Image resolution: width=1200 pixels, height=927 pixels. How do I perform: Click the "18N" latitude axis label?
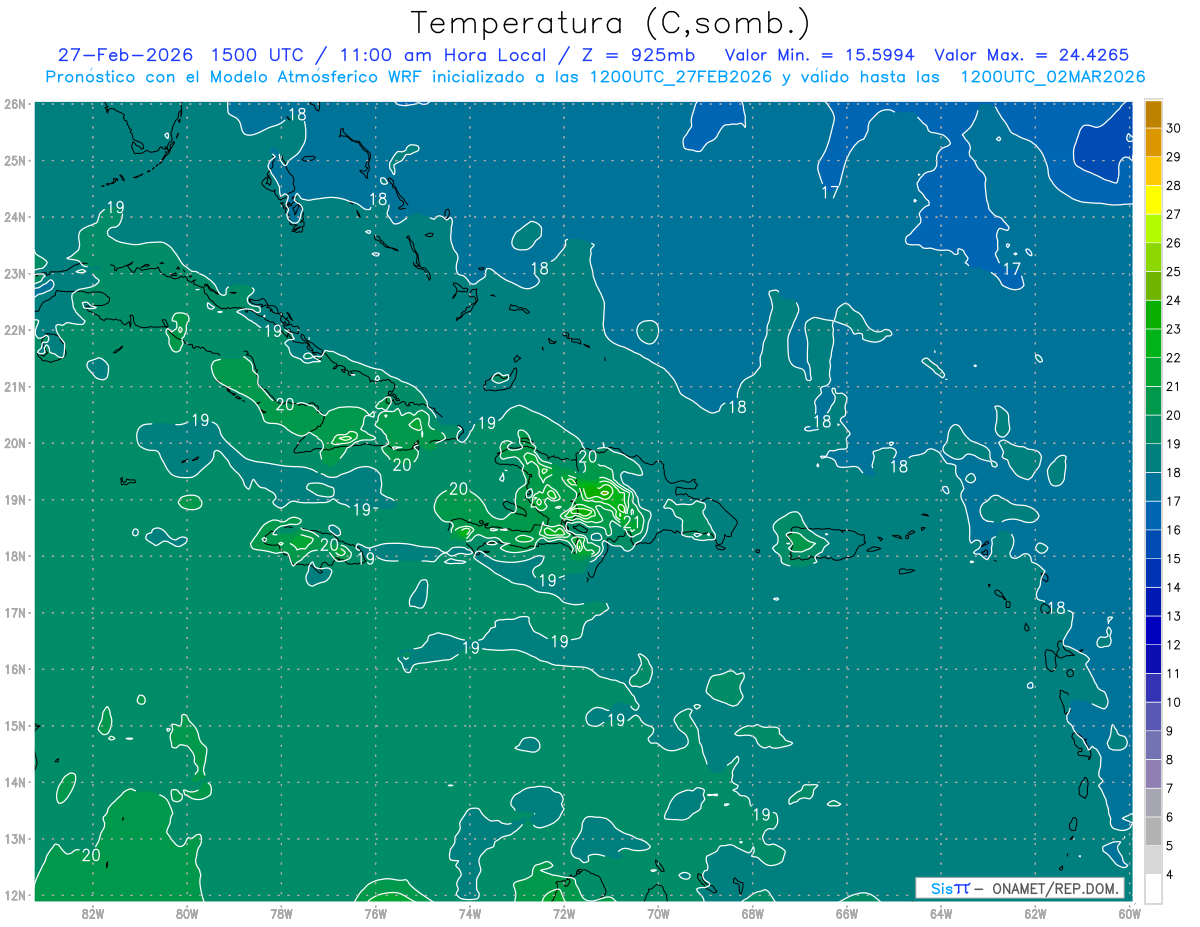pos(15,556)
